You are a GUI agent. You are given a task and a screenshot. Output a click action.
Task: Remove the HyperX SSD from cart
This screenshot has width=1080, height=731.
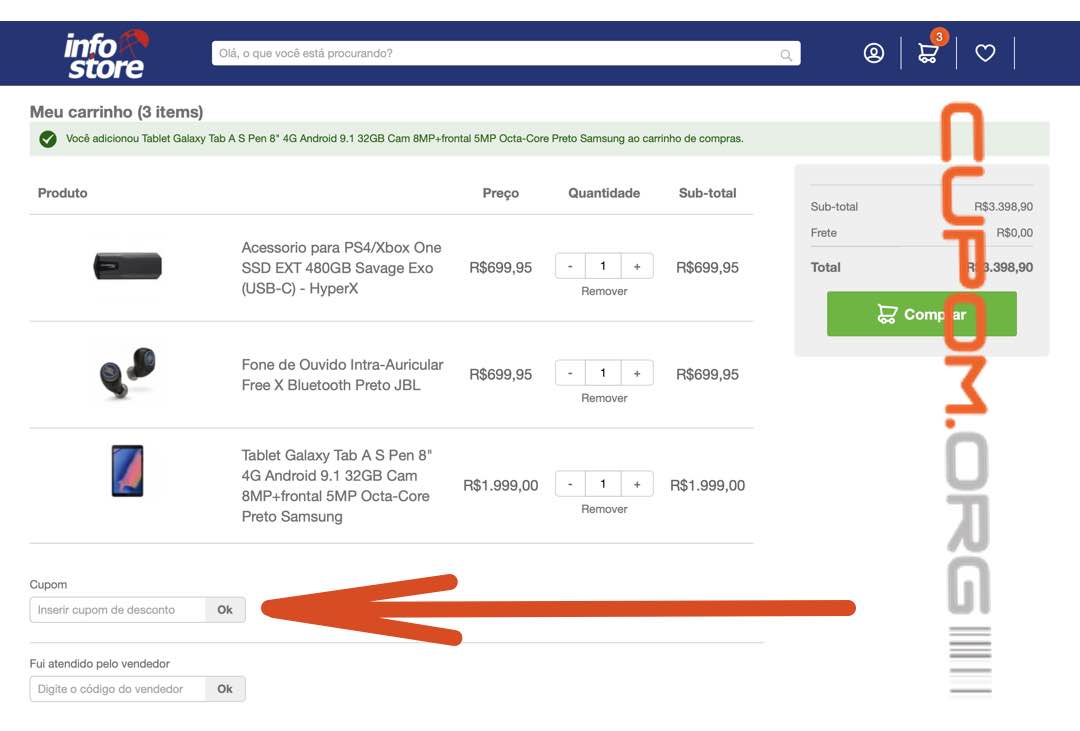point(604,291)
